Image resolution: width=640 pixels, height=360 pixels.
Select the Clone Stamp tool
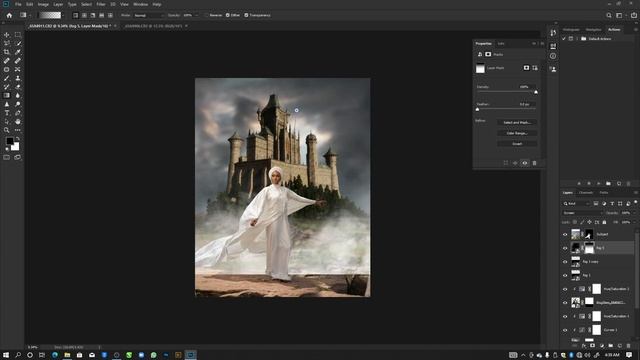(18, 78)
